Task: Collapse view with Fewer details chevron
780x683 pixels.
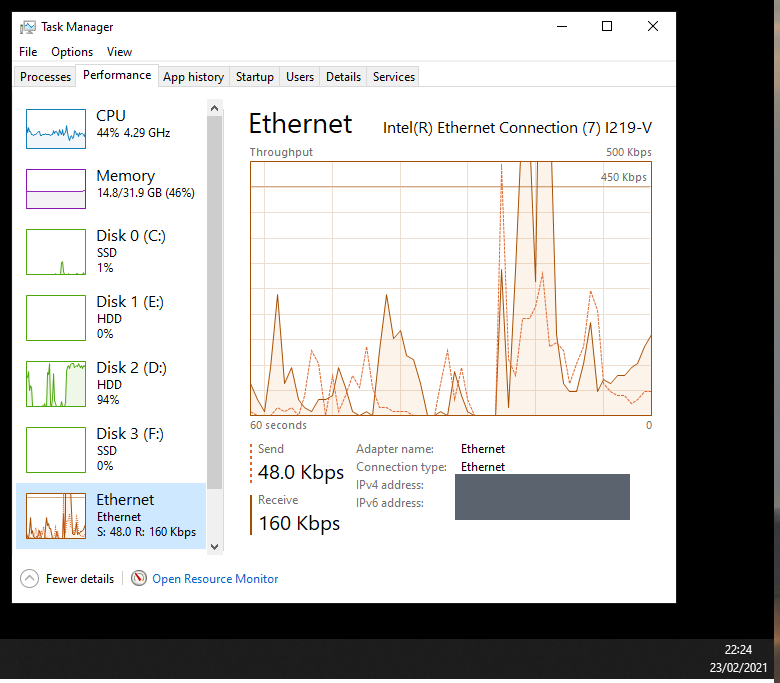Action: [x=29, y=579]
